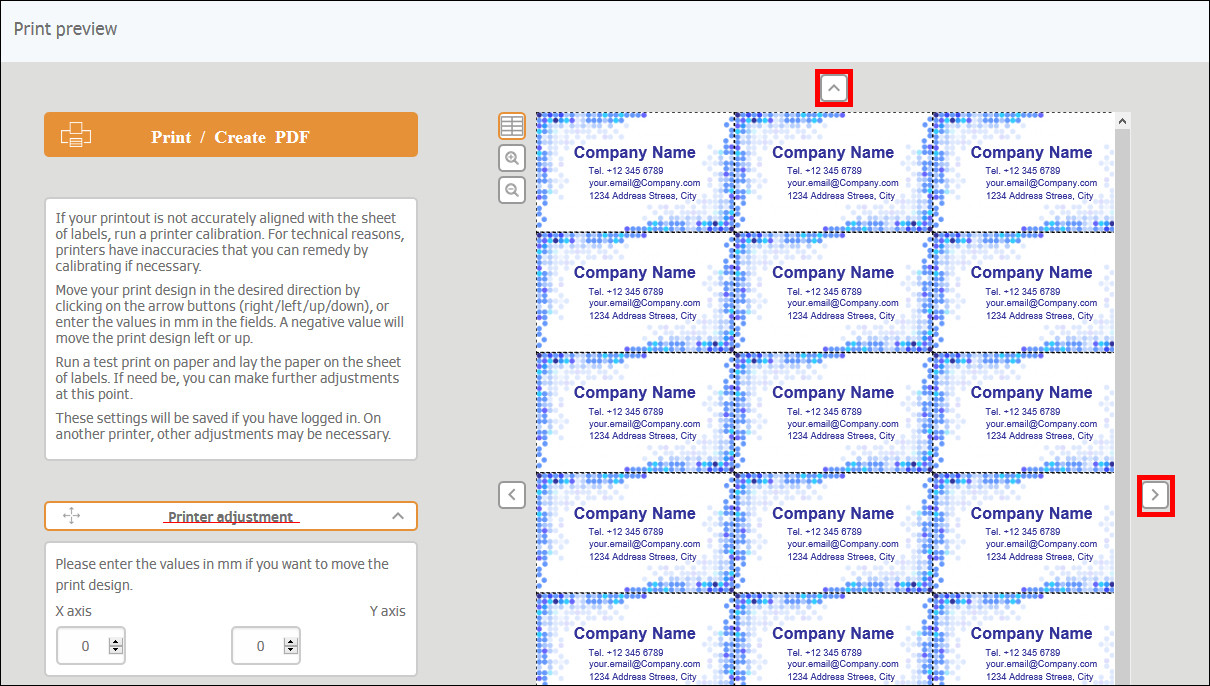Click the preview vertical scrollbar track
This screenshot has height=686, width=1210.
[x=1122, y=400]
